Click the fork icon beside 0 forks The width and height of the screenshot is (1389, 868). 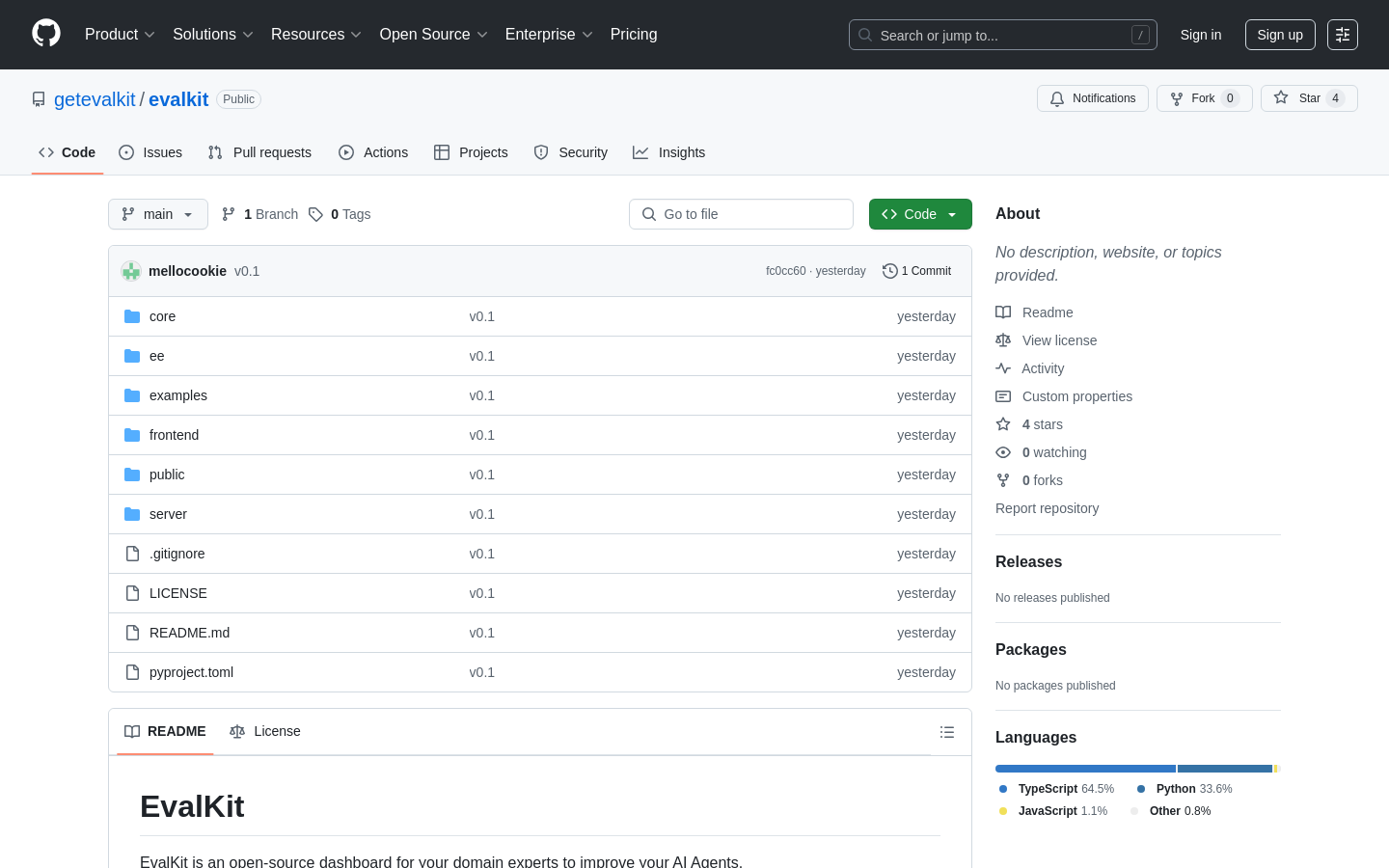tap(1003, 480)
